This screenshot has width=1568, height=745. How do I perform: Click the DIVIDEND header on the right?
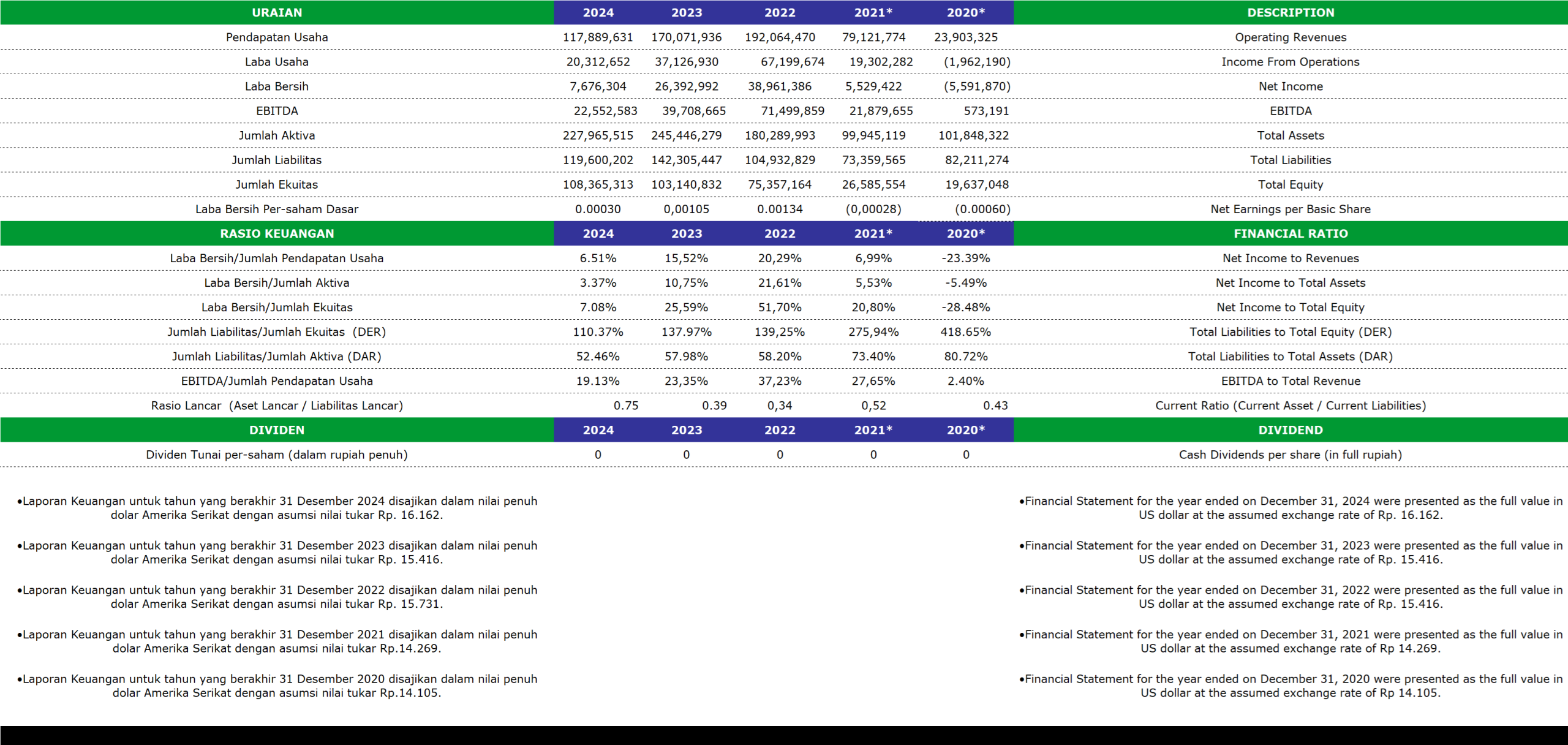1291,430
